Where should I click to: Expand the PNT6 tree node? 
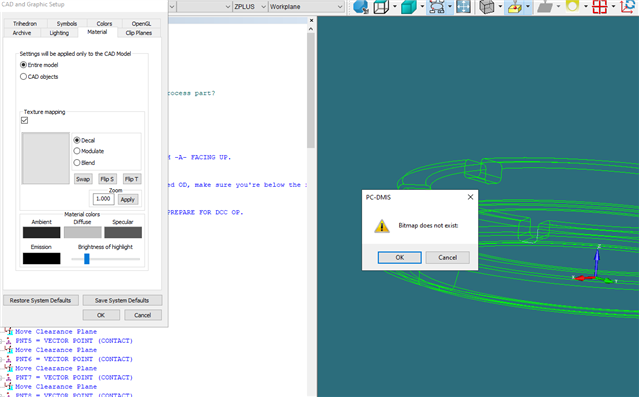point(2,359)
